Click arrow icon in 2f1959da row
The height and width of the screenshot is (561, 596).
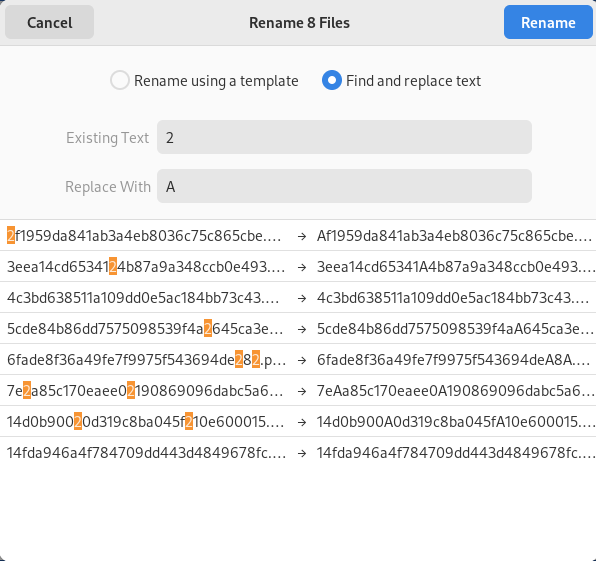[x=302, y=236]
